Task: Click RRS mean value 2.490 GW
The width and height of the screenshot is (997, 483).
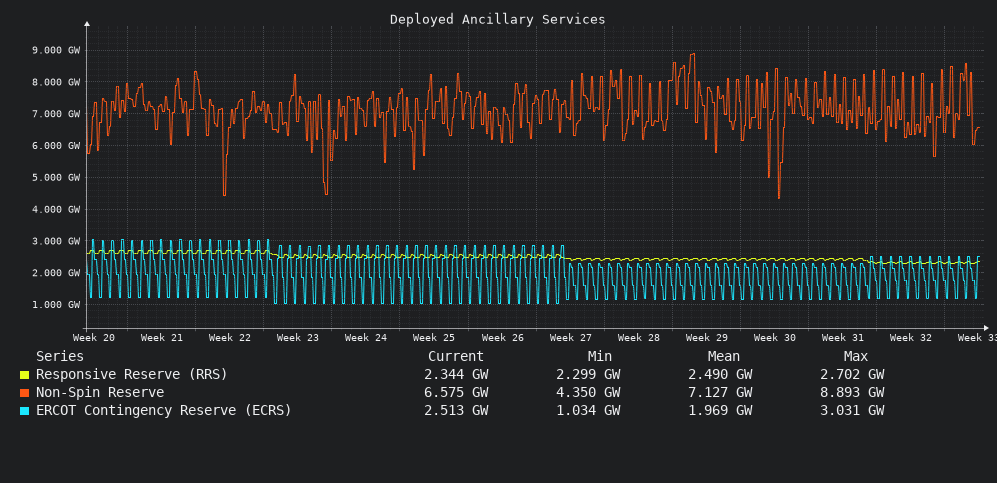Action: coord(720,375)
